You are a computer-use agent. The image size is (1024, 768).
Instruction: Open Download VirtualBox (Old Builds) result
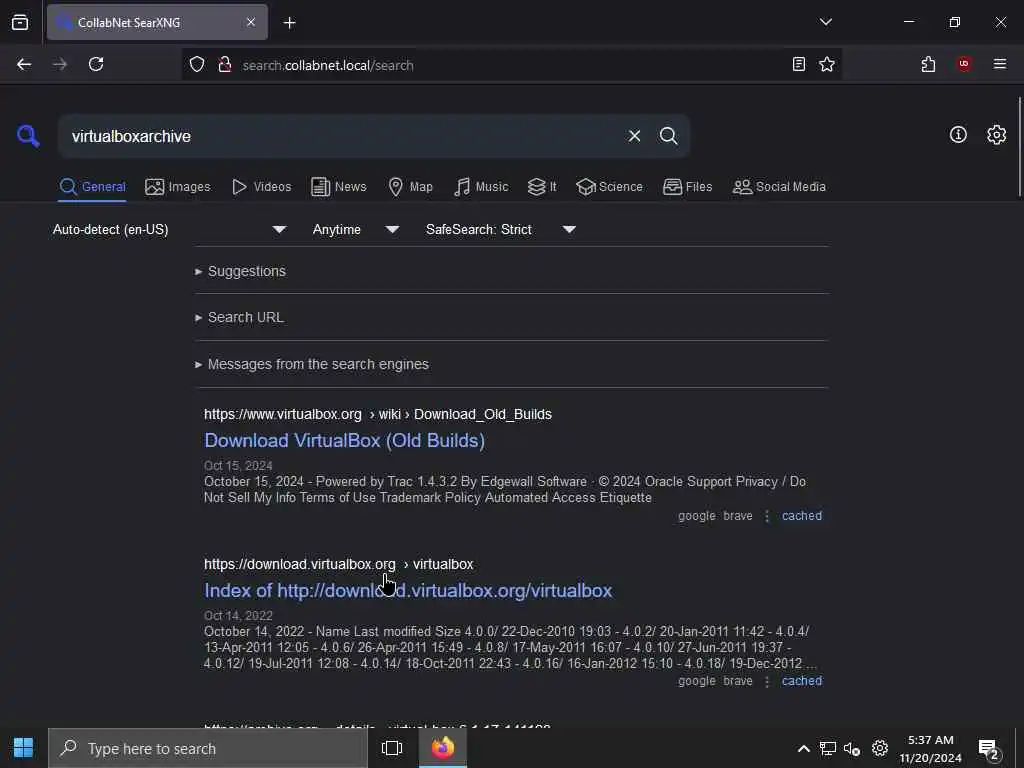coord(344,441)
